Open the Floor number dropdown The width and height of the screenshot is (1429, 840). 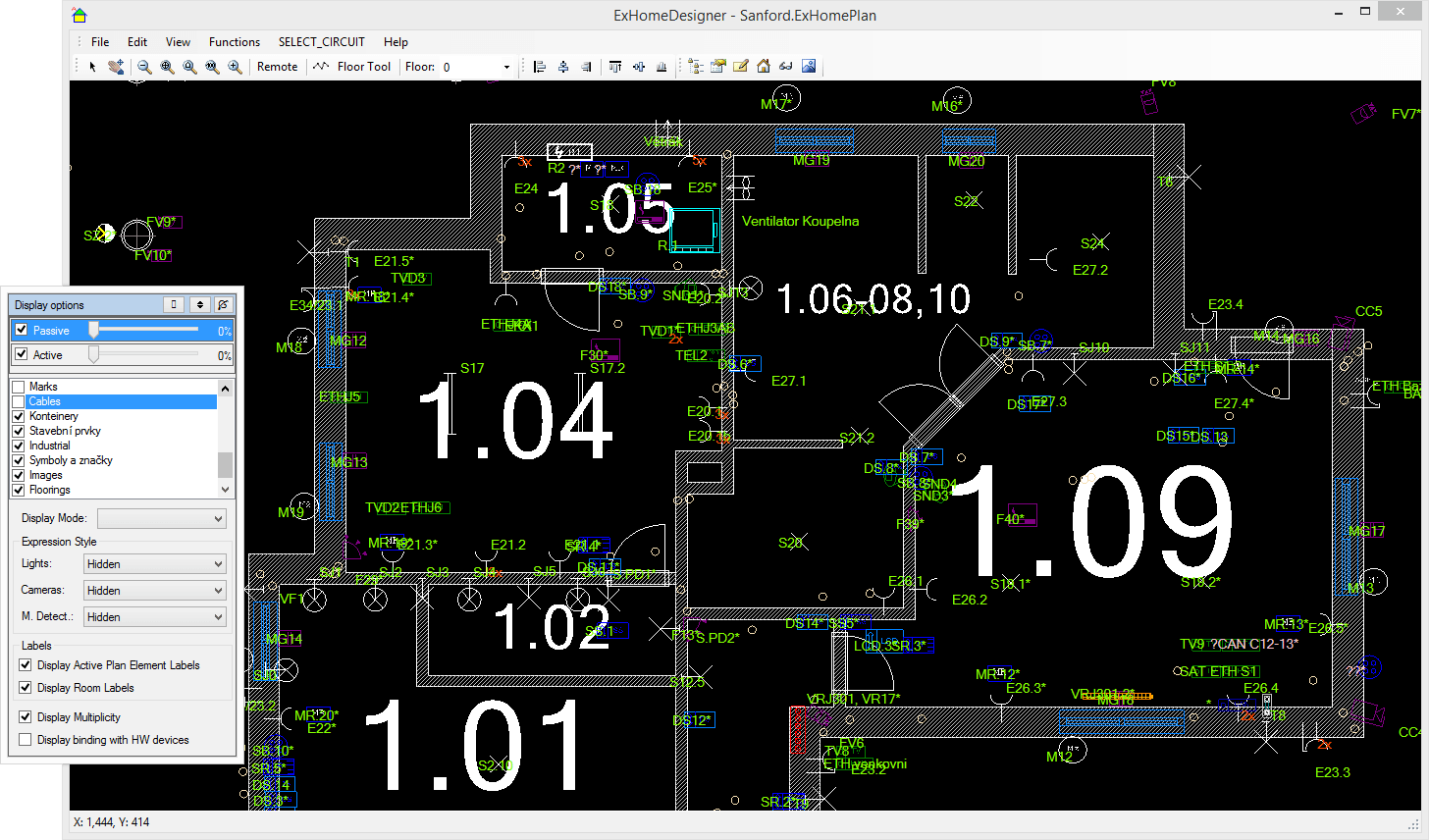(506, 67)
